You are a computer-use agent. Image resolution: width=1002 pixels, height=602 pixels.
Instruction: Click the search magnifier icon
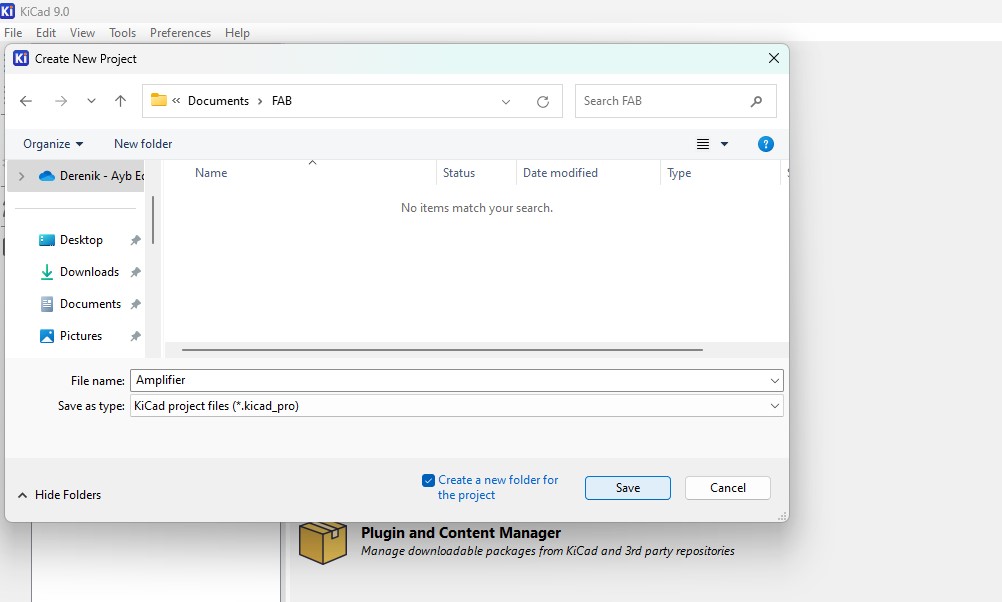pos(756,101)
